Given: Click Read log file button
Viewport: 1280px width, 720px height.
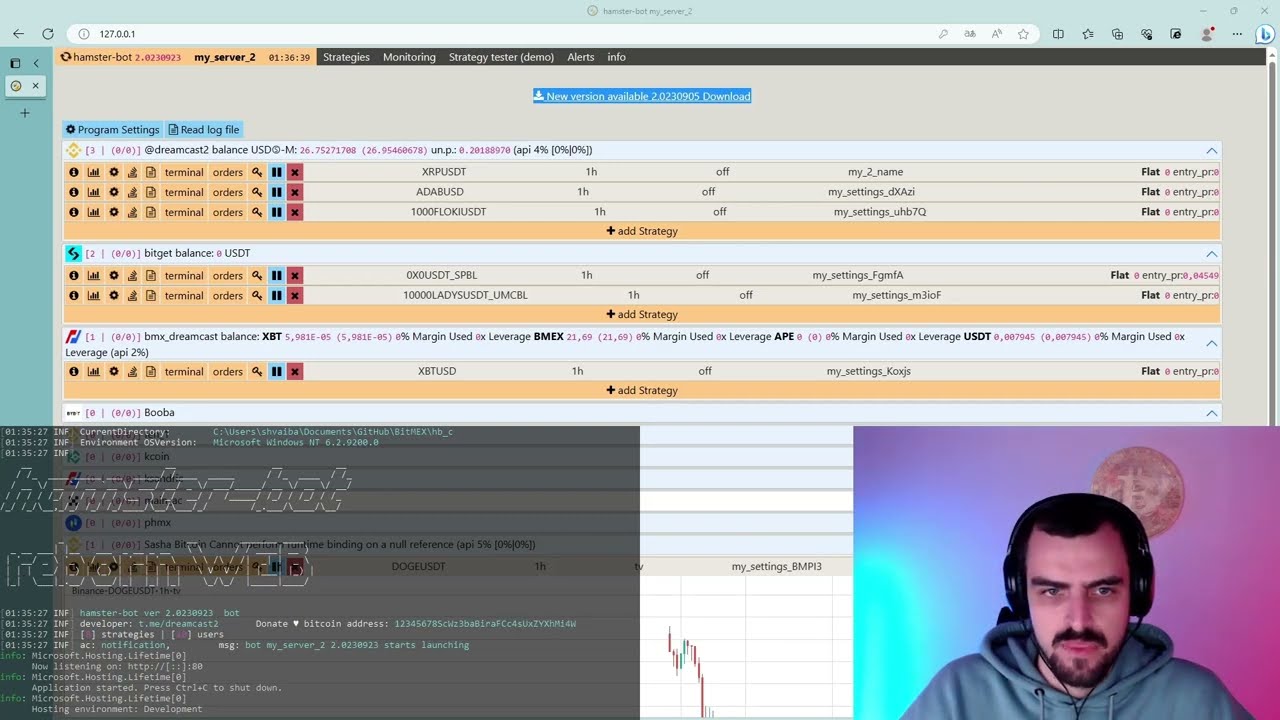Looking at the screenshot, I should click(204, 130).
